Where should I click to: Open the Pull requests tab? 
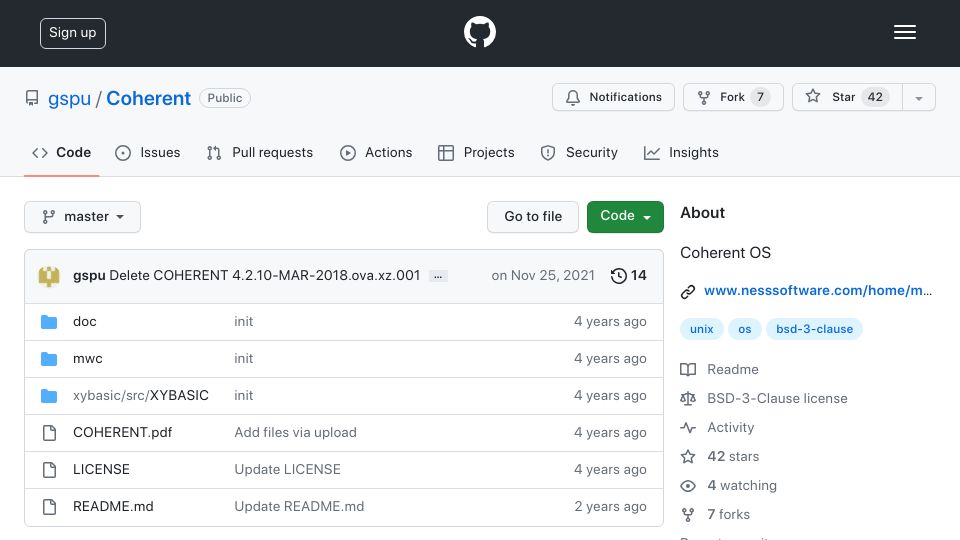260,152
